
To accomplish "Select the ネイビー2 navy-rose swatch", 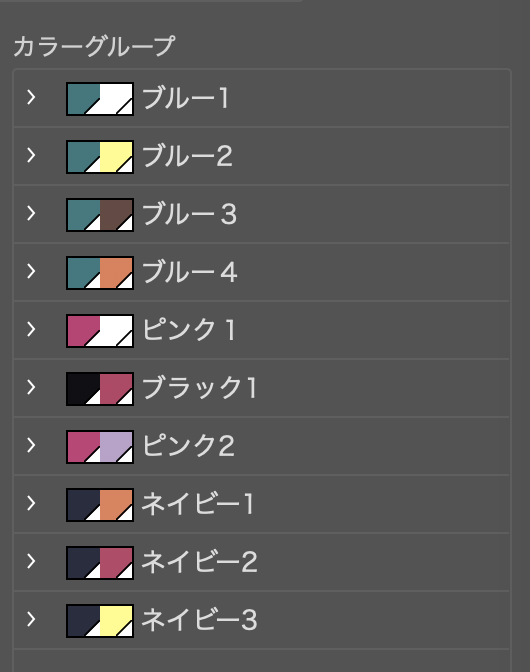I will 100,563.
